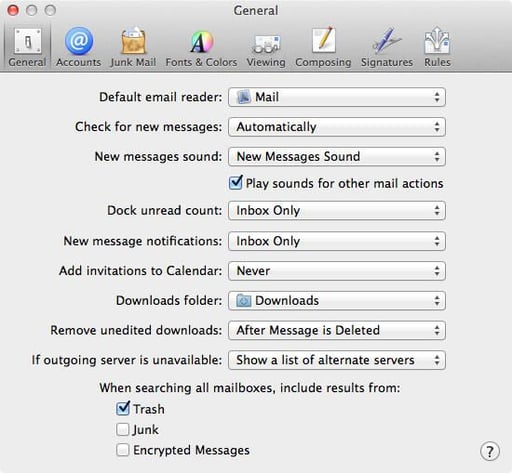The height and width of the screenshot is (473, 512).
Task: Click the General tab label
Action: click(x=27, y=62)
